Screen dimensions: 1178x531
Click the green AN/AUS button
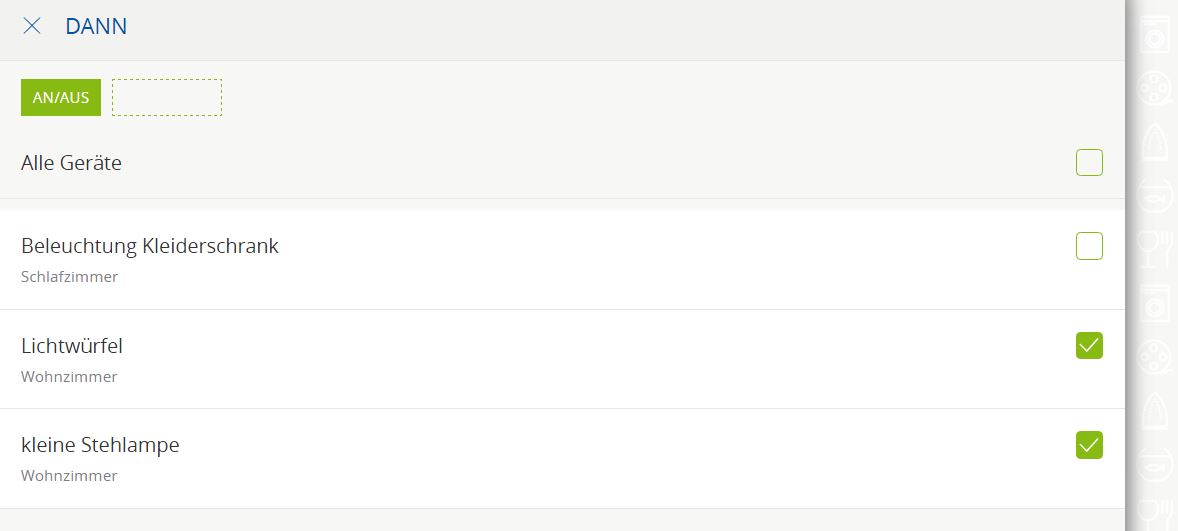[x=61, y=97]
